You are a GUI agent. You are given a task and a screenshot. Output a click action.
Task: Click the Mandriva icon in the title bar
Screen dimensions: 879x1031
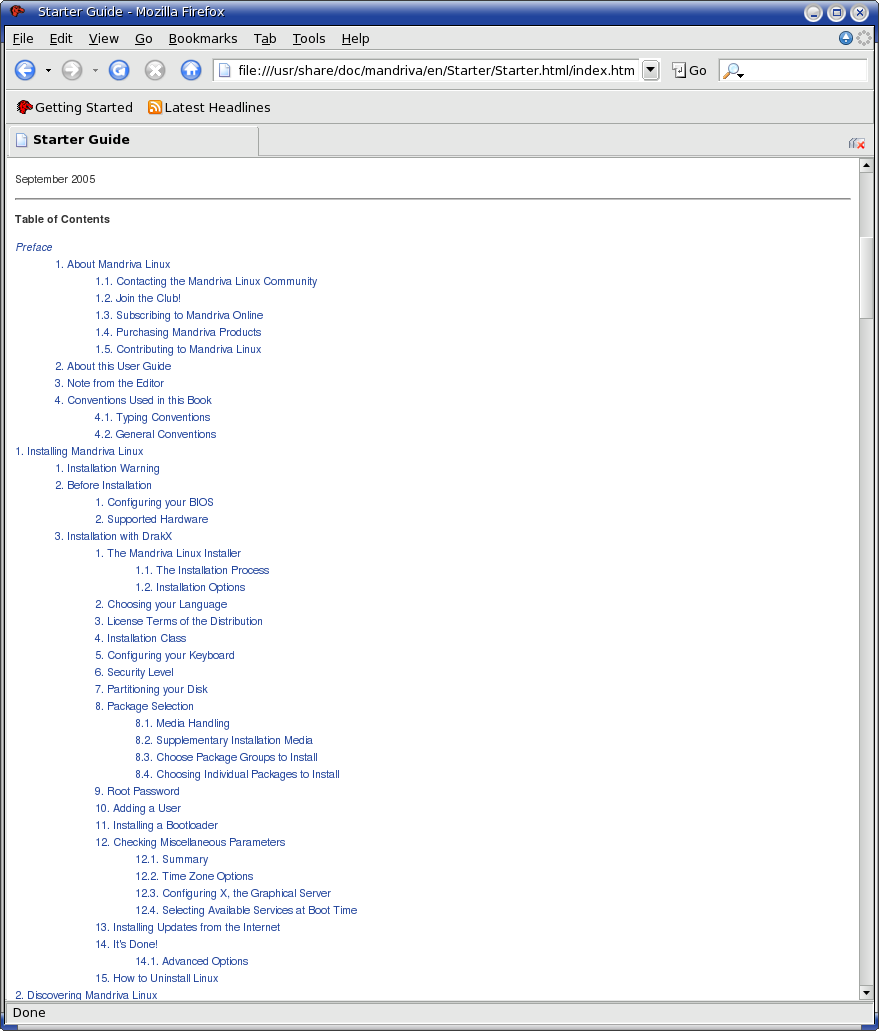pos(18,11)
